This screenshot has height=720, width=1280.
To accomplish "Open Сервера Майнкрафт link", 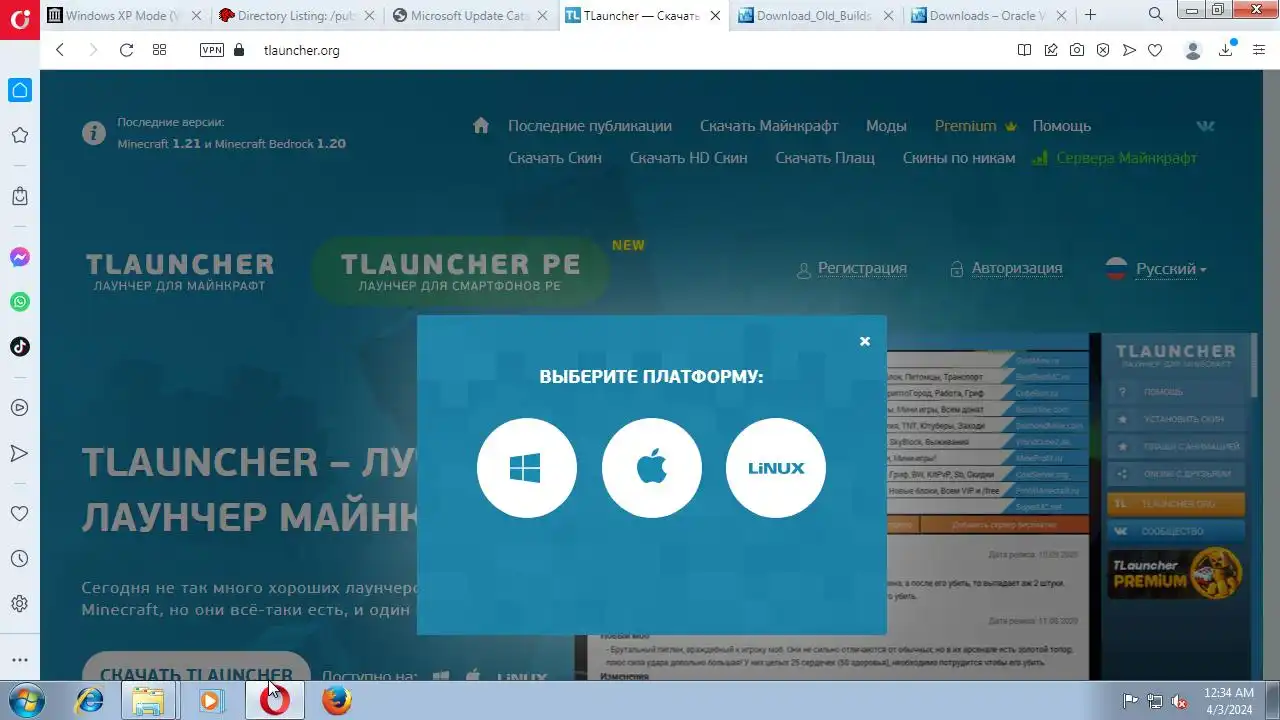I will point(1114,158).
